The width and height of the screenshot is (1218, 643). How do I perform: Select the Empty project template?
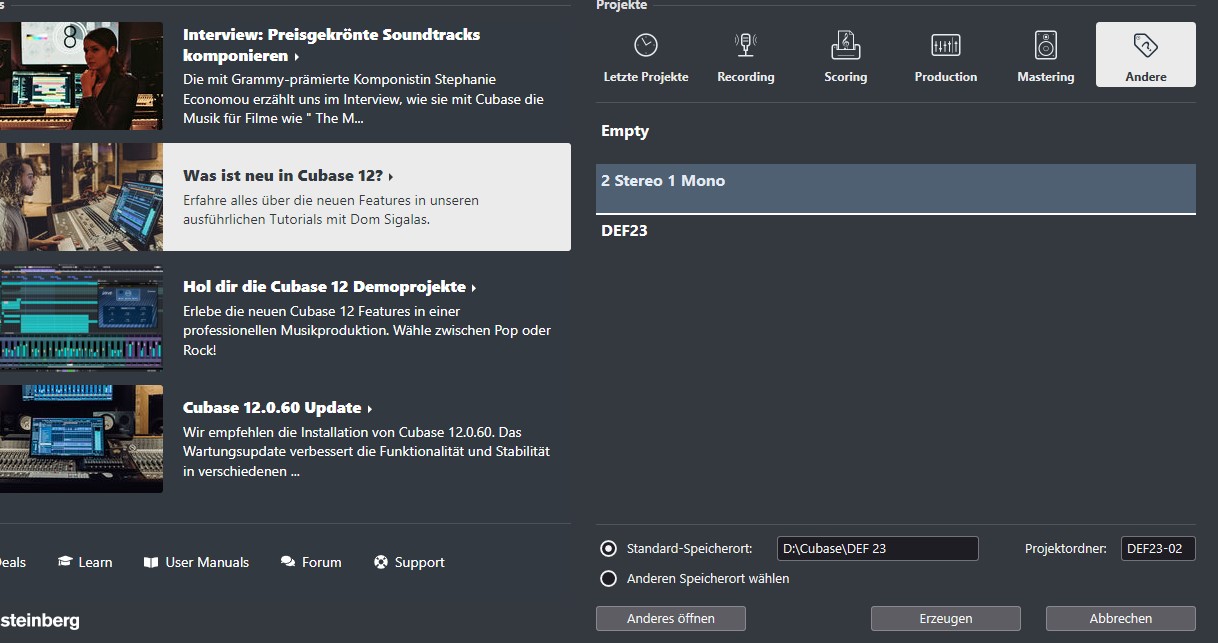click(896, 131)
